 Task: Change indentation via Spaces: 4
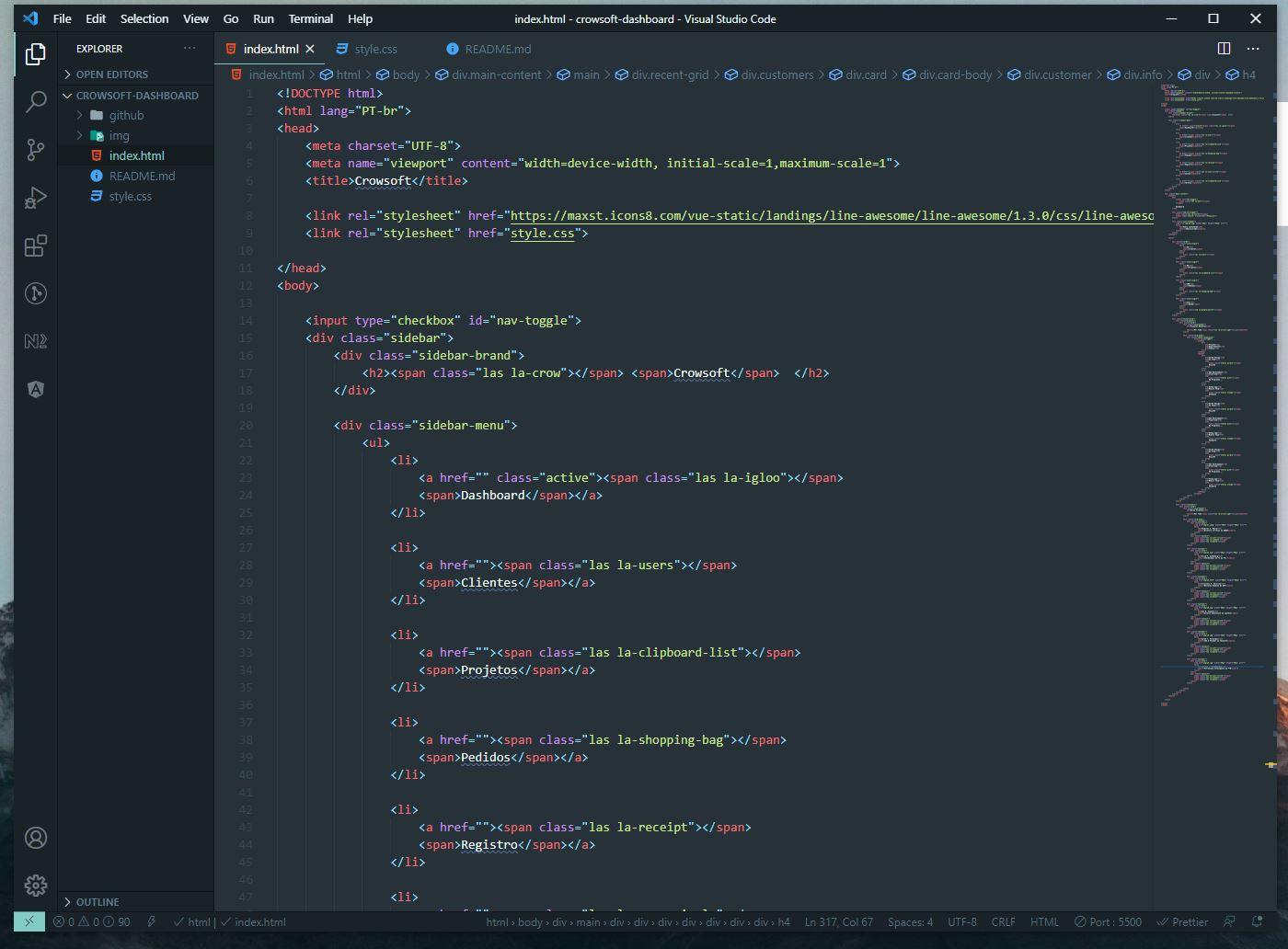pyautogui.click(x=910, y=921)
